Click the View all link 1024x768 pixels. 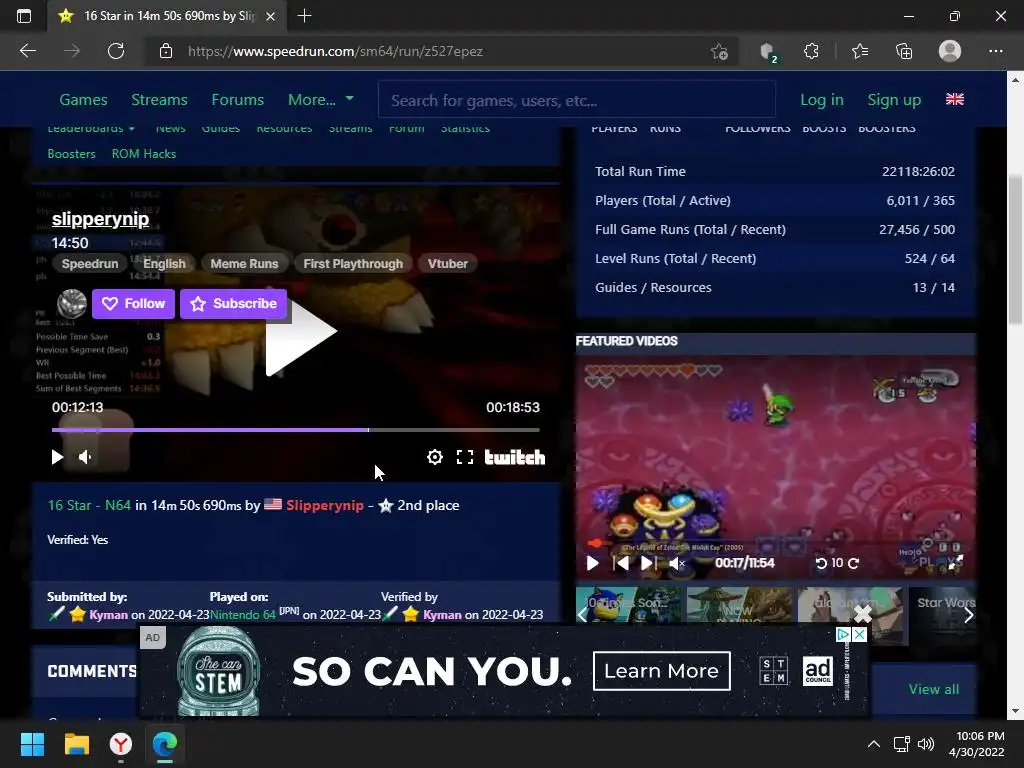click(x=934, y=689)
